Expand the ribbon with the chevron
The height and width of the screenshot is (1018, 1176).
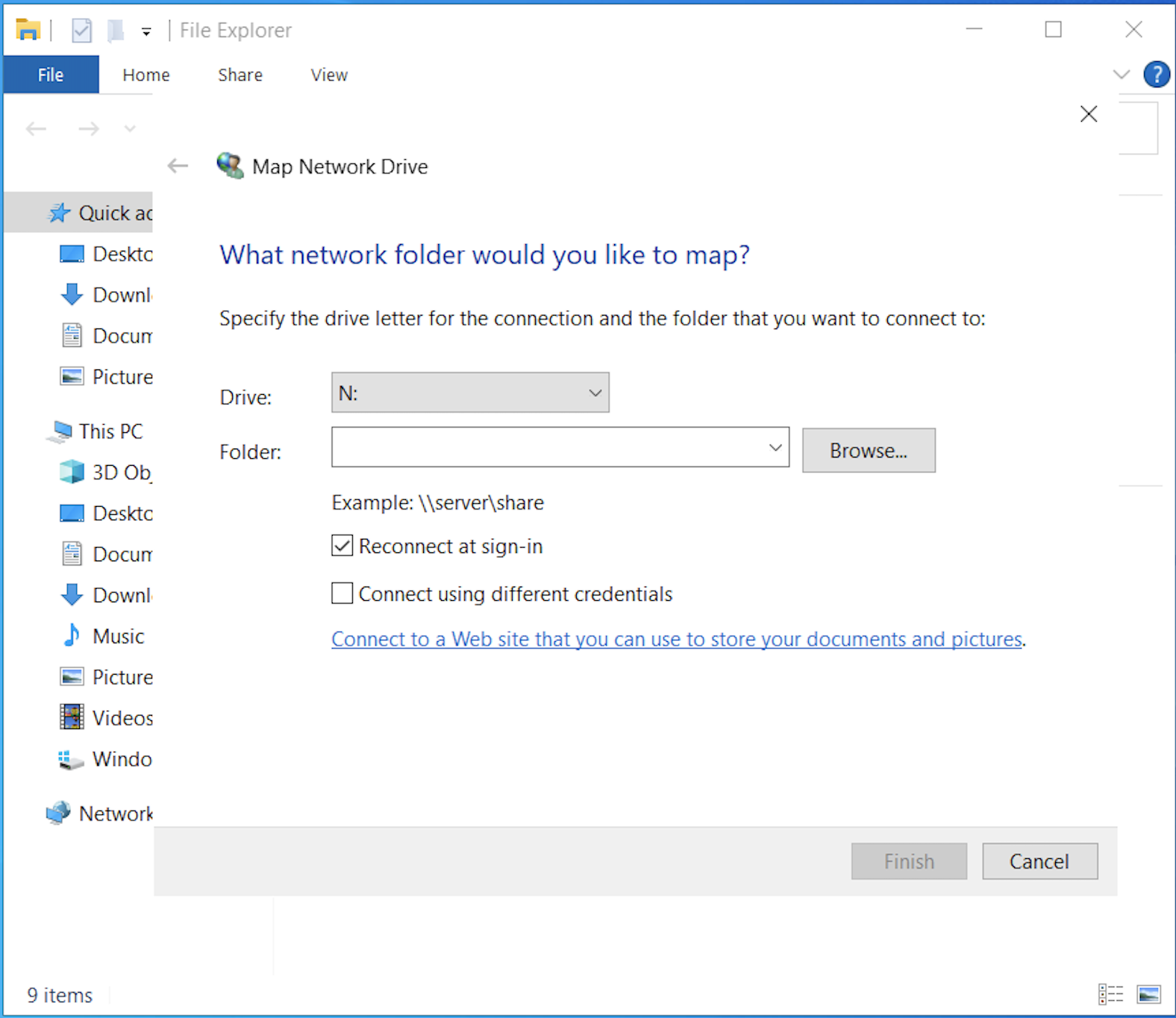click(1121, 75)
